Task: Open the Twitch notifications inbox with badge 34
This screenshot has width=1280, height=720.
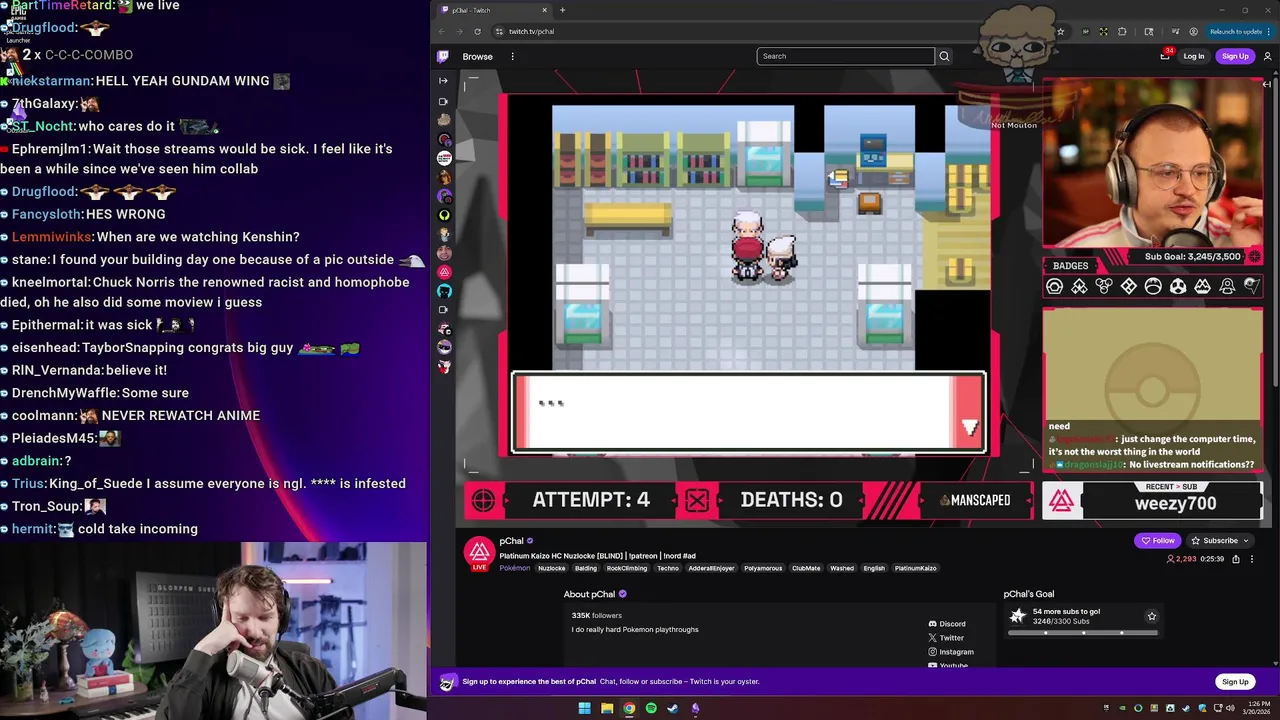Action: [1165, 56]
